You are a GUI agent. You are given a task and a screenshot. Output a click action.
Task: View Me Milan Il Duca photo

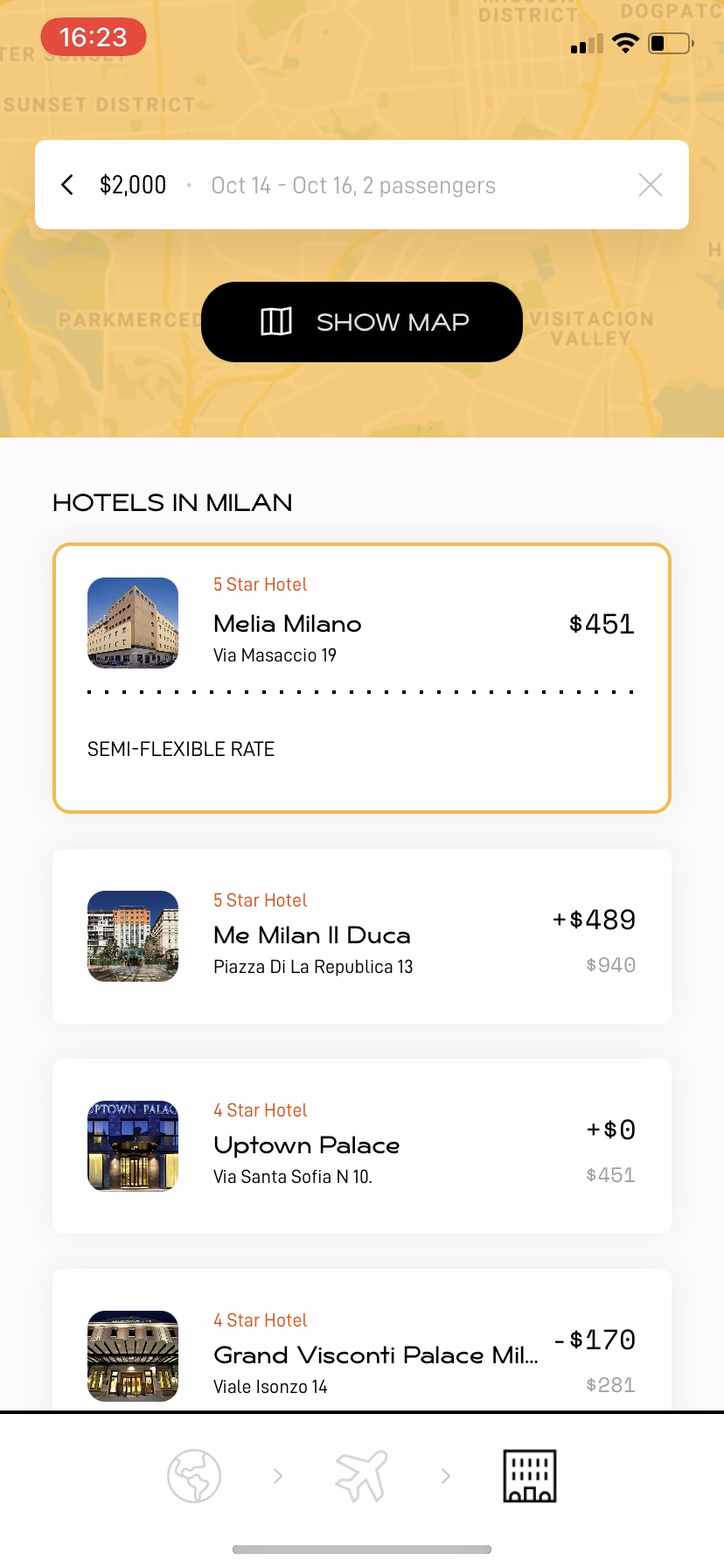coord(133,936)
